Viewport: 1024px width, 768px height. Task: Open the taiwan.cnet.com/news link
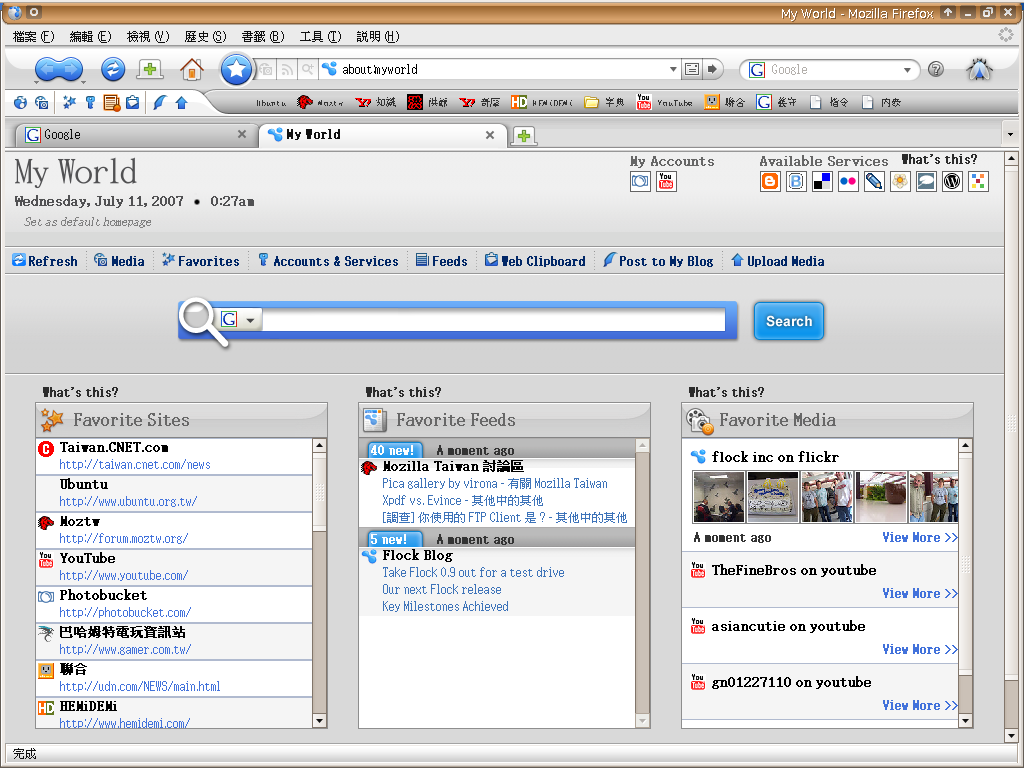[x=135, y=465]
